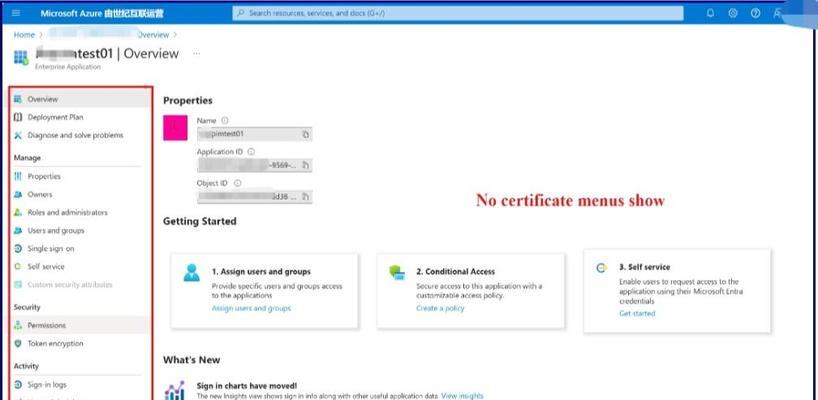This screenshot has height=400, width=818.
Task: Click the Object ID field
Action: (x=255, y=197)
